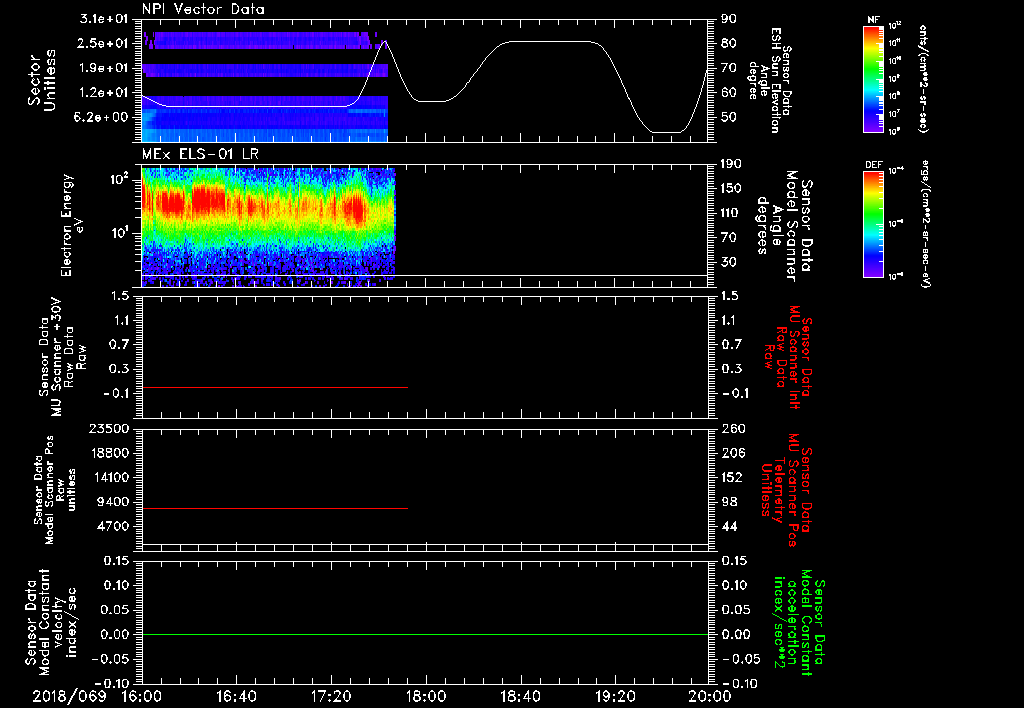Click the cnts/(cm**2-sr-sec) units label
1024x708 pixels.
point(923,79)
